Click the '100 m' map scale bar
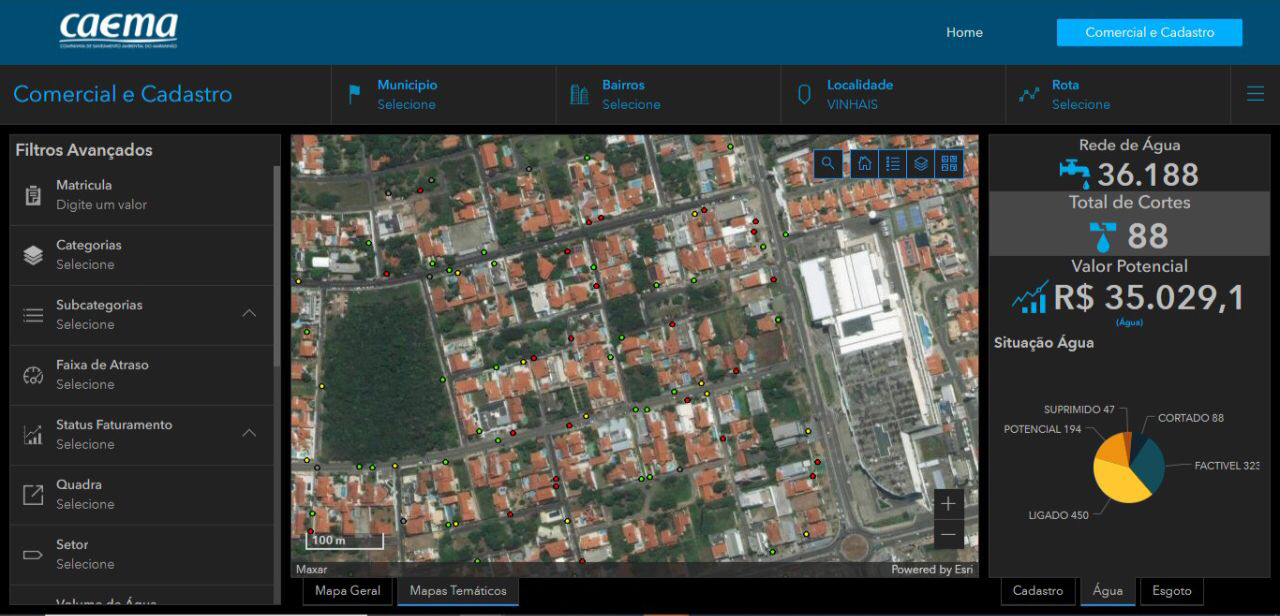 [344, 541]
